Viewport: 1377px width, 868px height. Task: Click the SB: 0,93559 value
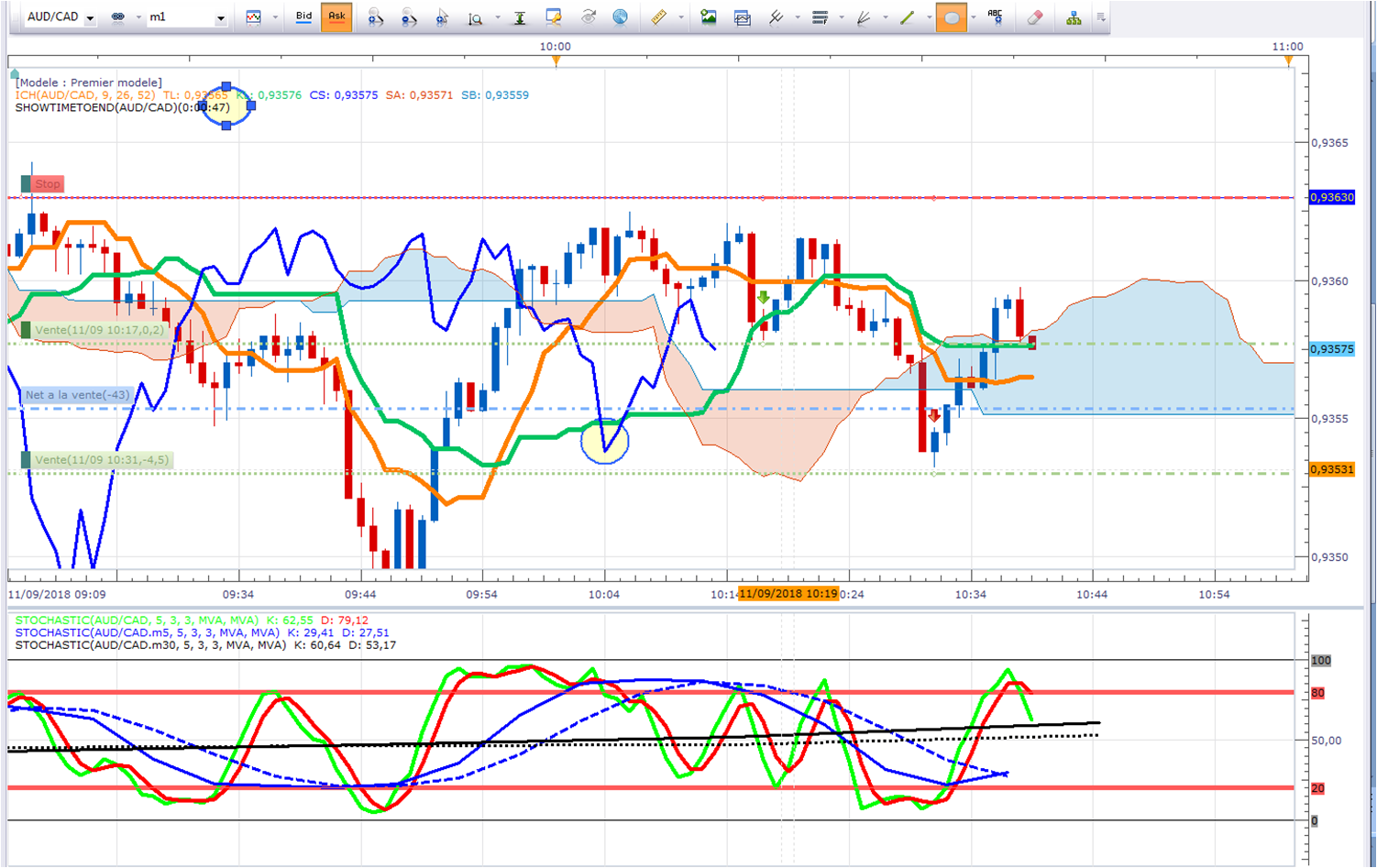click(495, 95)
